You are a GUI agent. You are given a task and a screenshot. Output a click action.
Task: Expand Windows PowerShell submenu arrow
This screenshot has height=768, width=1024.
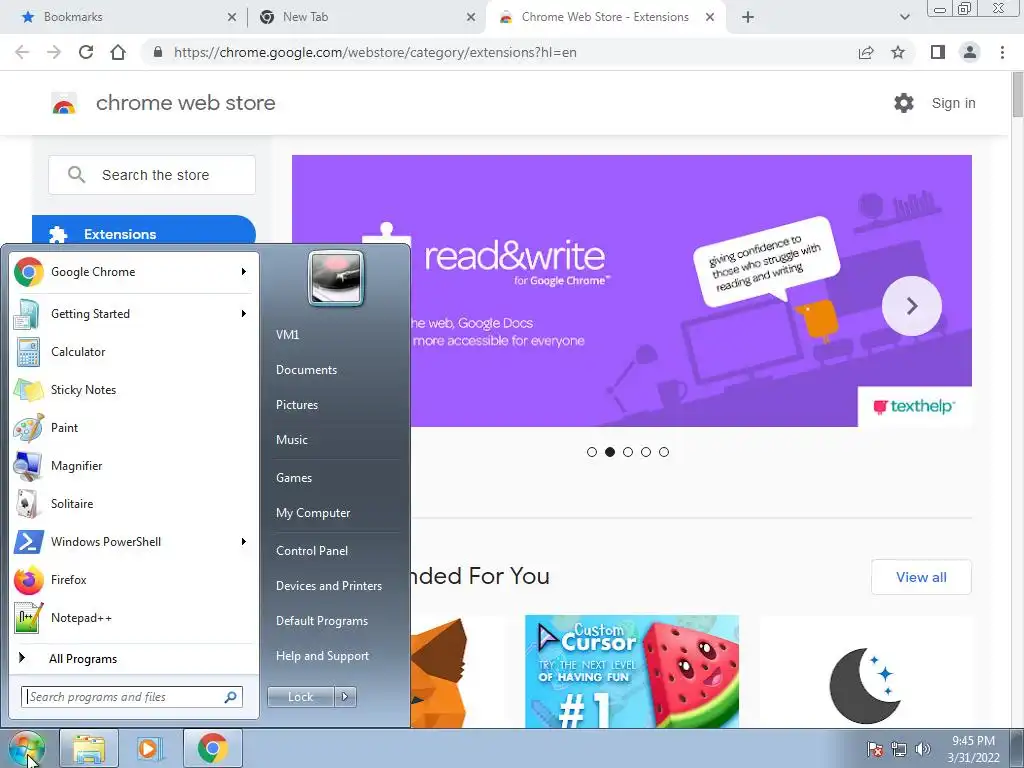pyautogui.click(x=244, y=541)
